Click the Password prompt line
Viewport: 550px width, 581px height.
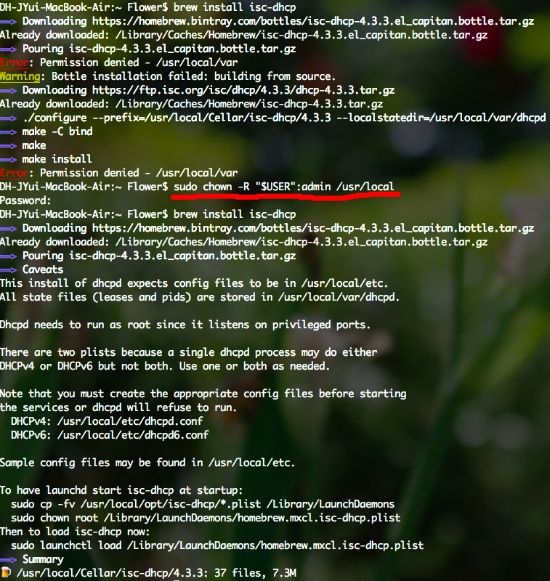[25, 200]
